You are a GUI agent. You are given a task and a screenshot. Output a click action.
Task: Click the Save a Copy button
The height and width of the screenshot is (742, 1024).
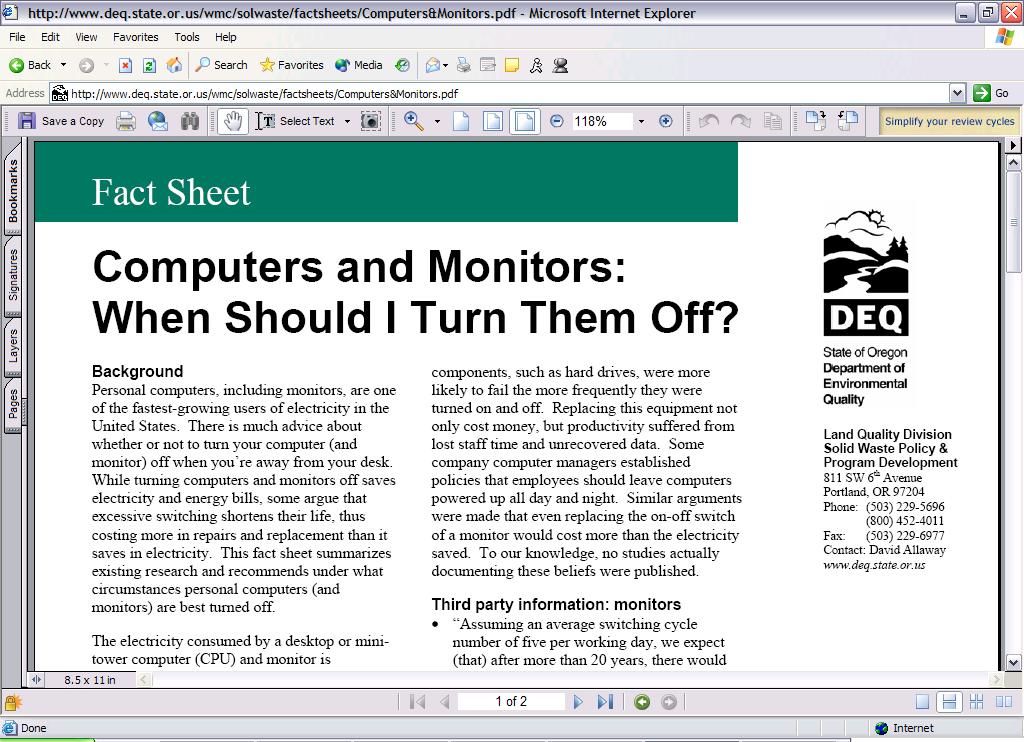[x=61, y=121]
